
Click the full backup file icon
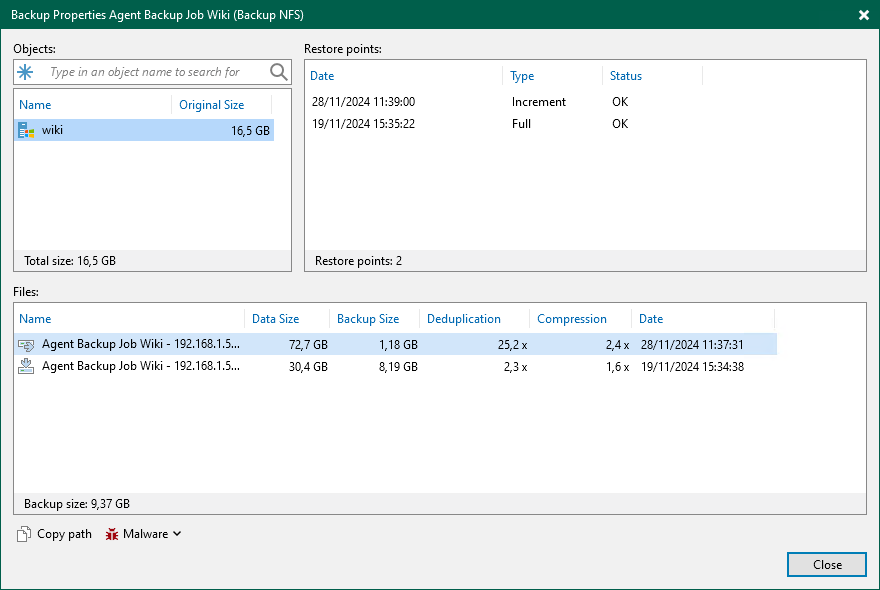(27, 366)
